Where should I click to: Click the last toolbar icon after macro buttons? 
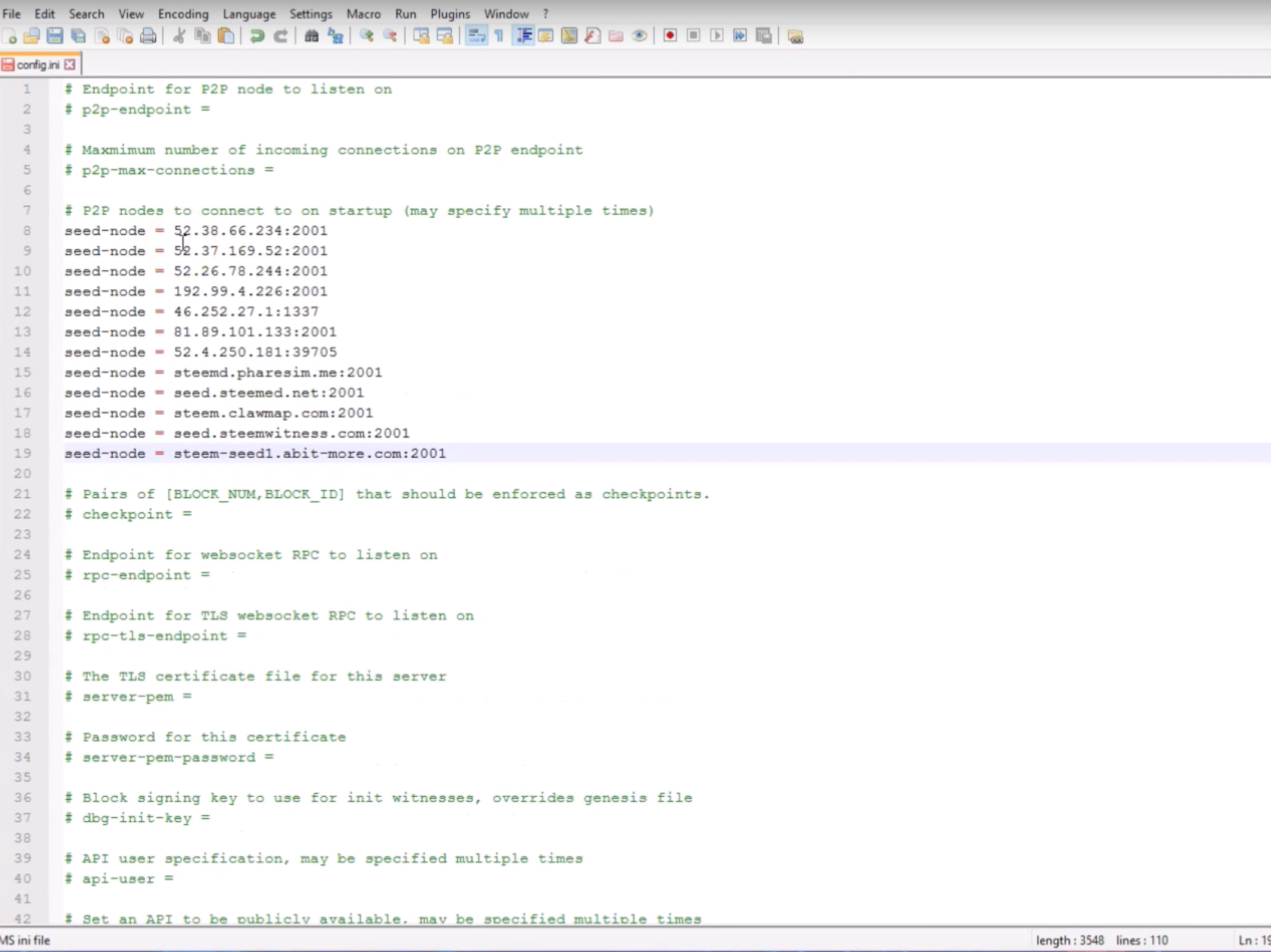tap(795, 36)
